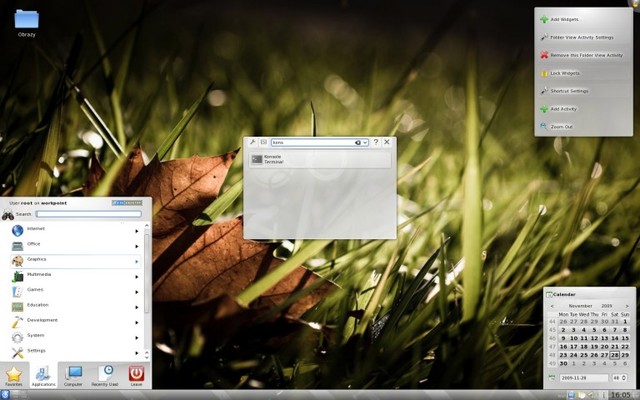Launch the Konsole Terminal result
640x400 pixels.
point(320,160)
